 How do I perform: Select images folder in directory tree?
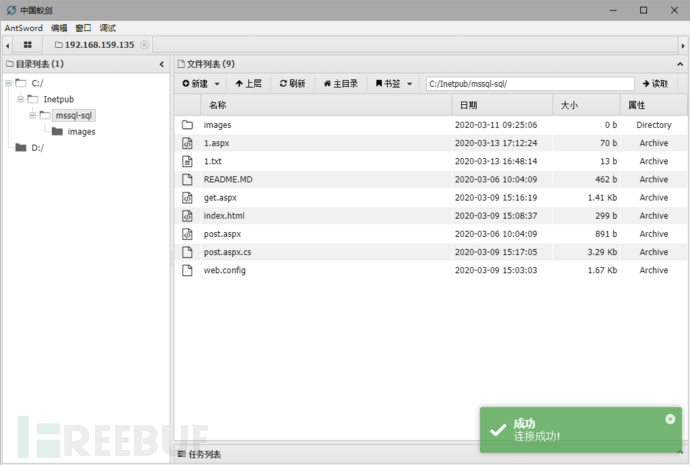(81, 132)
